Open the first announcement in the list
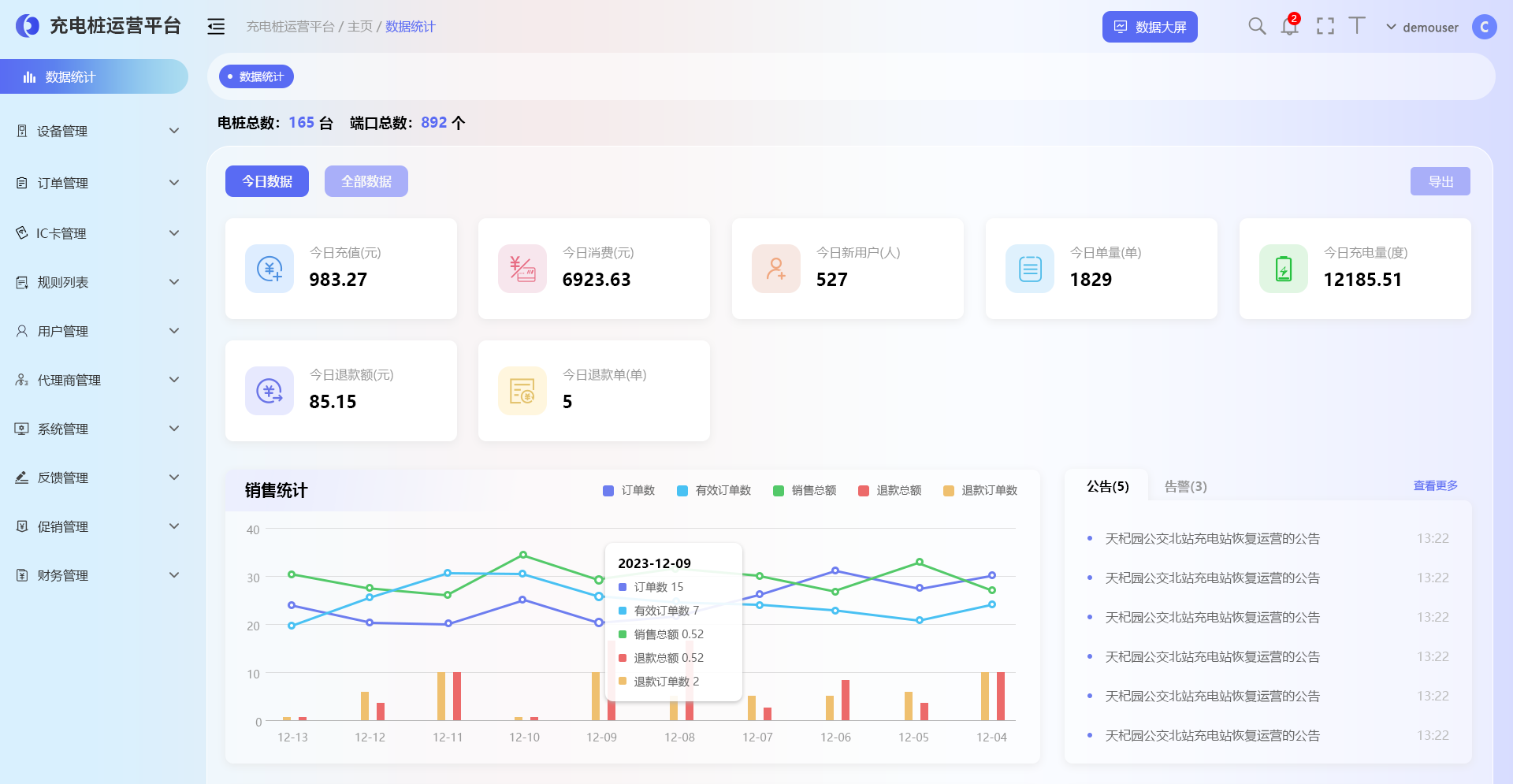The height and width of the screenshot is (784, 1513). coord(1212,539)
